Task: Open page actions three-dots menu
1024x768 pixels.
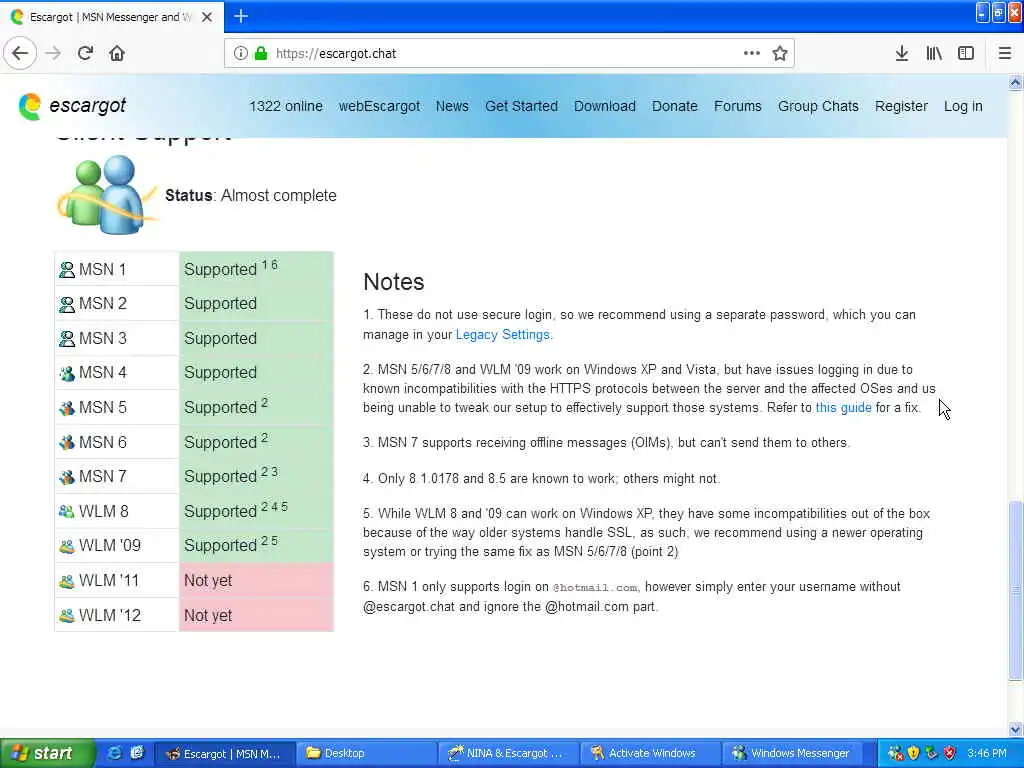Action: (752, 54)
